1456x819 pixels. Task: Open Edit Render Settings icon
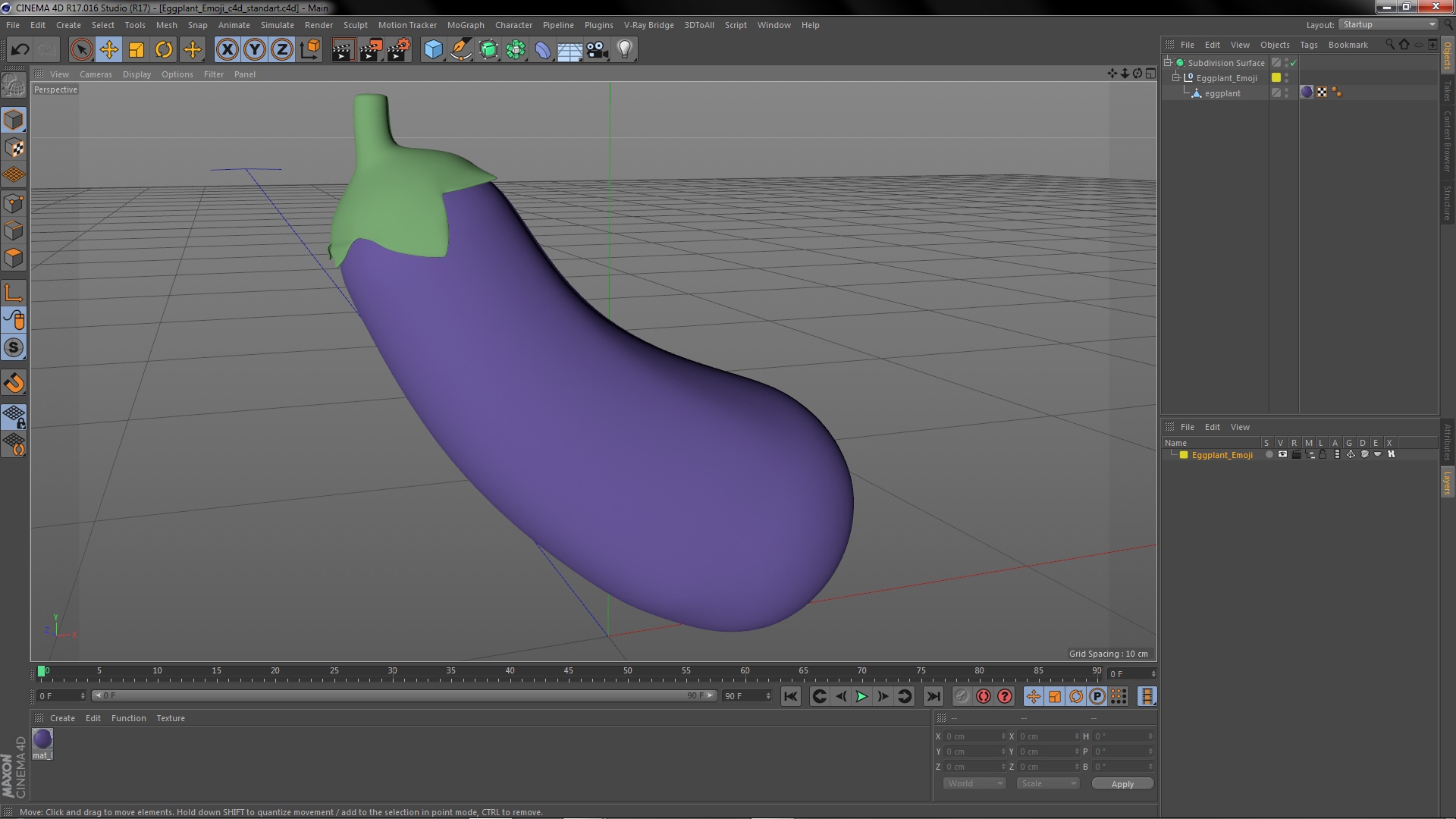pyautogui.click(x=399, y=50)
